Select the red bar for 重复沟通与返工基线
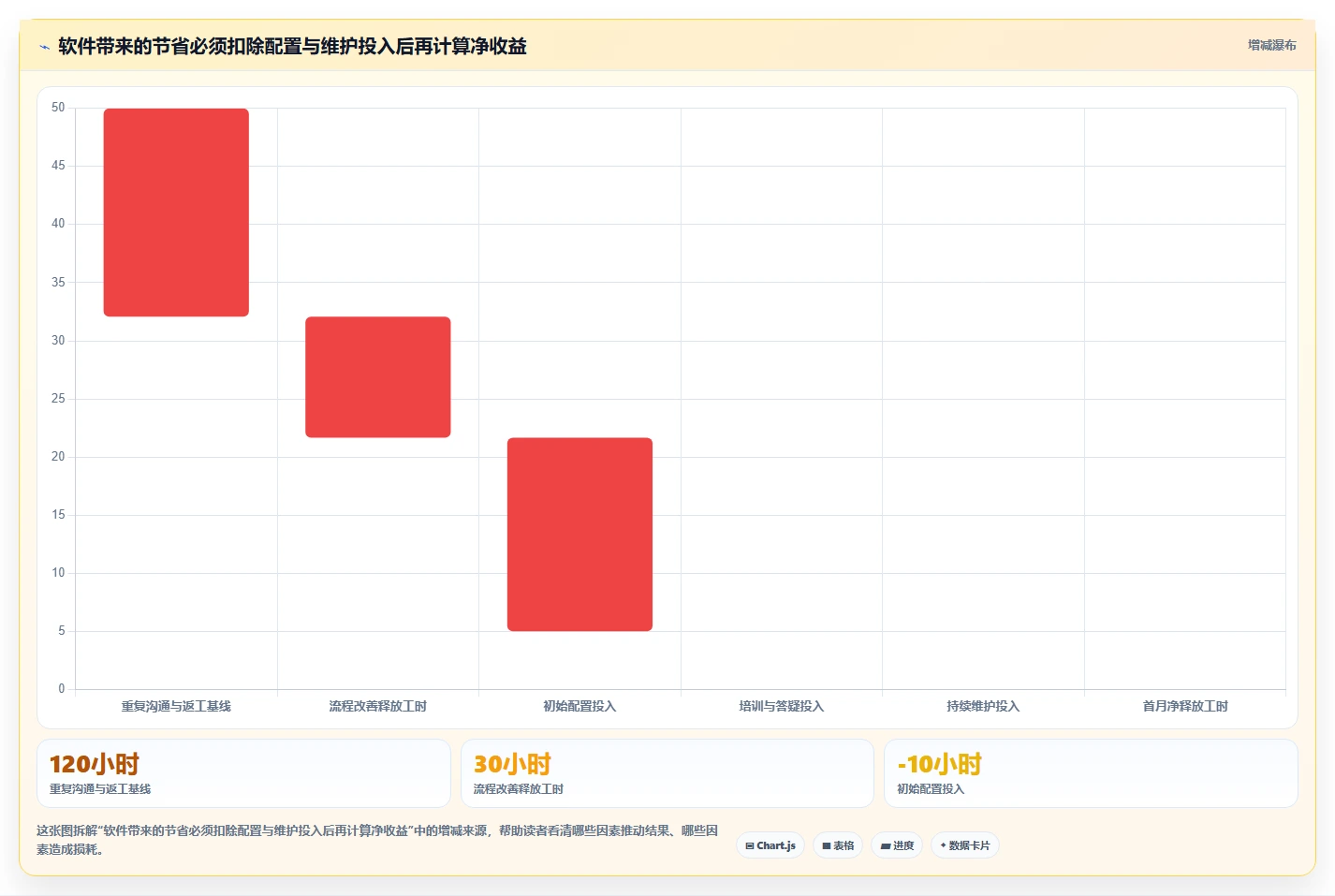Screen dimensions: 1335x896 tap(176, 213)
